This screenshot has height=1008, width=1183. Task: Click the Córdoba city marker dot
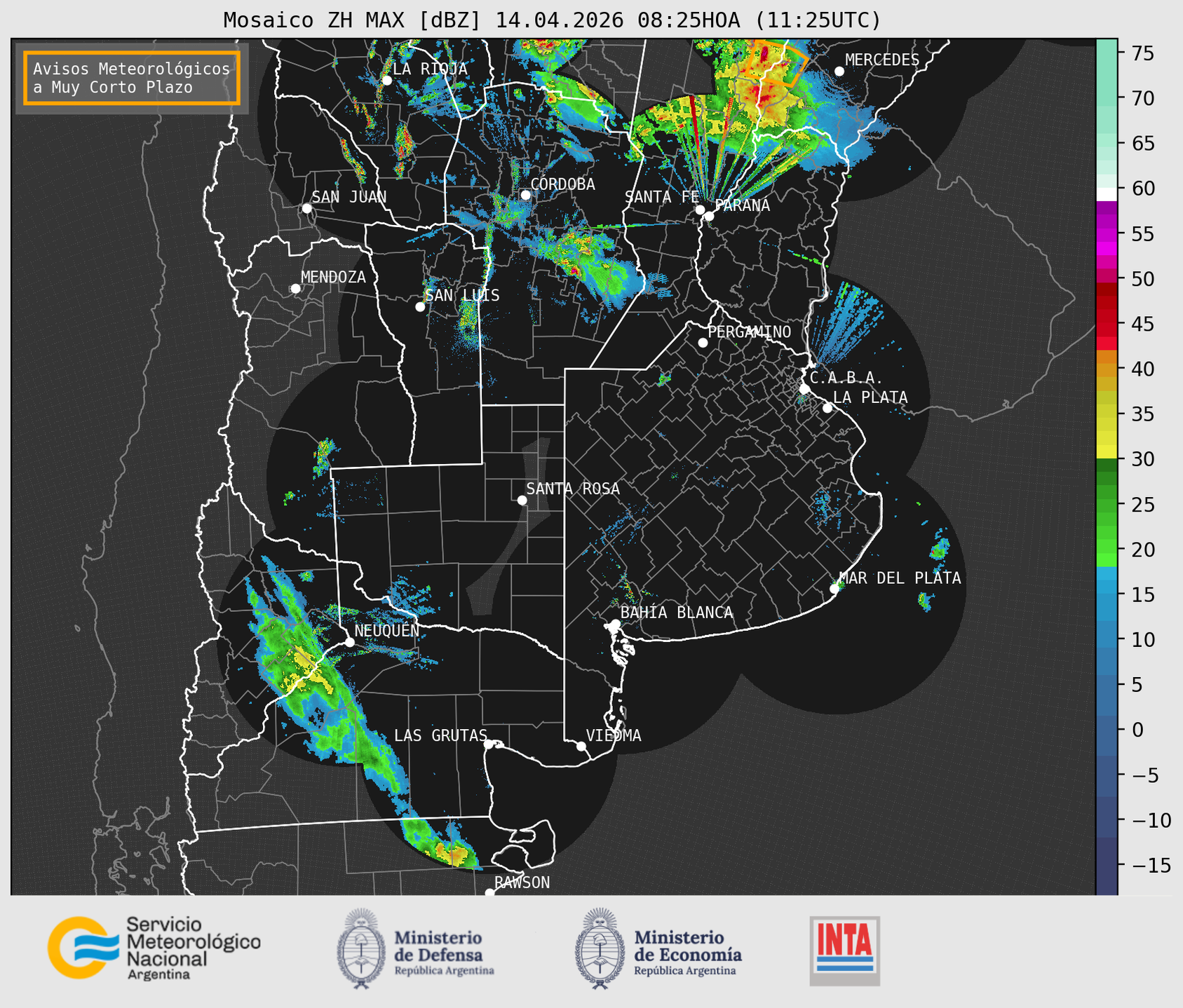pyautogui.click(x=526, y=195)
